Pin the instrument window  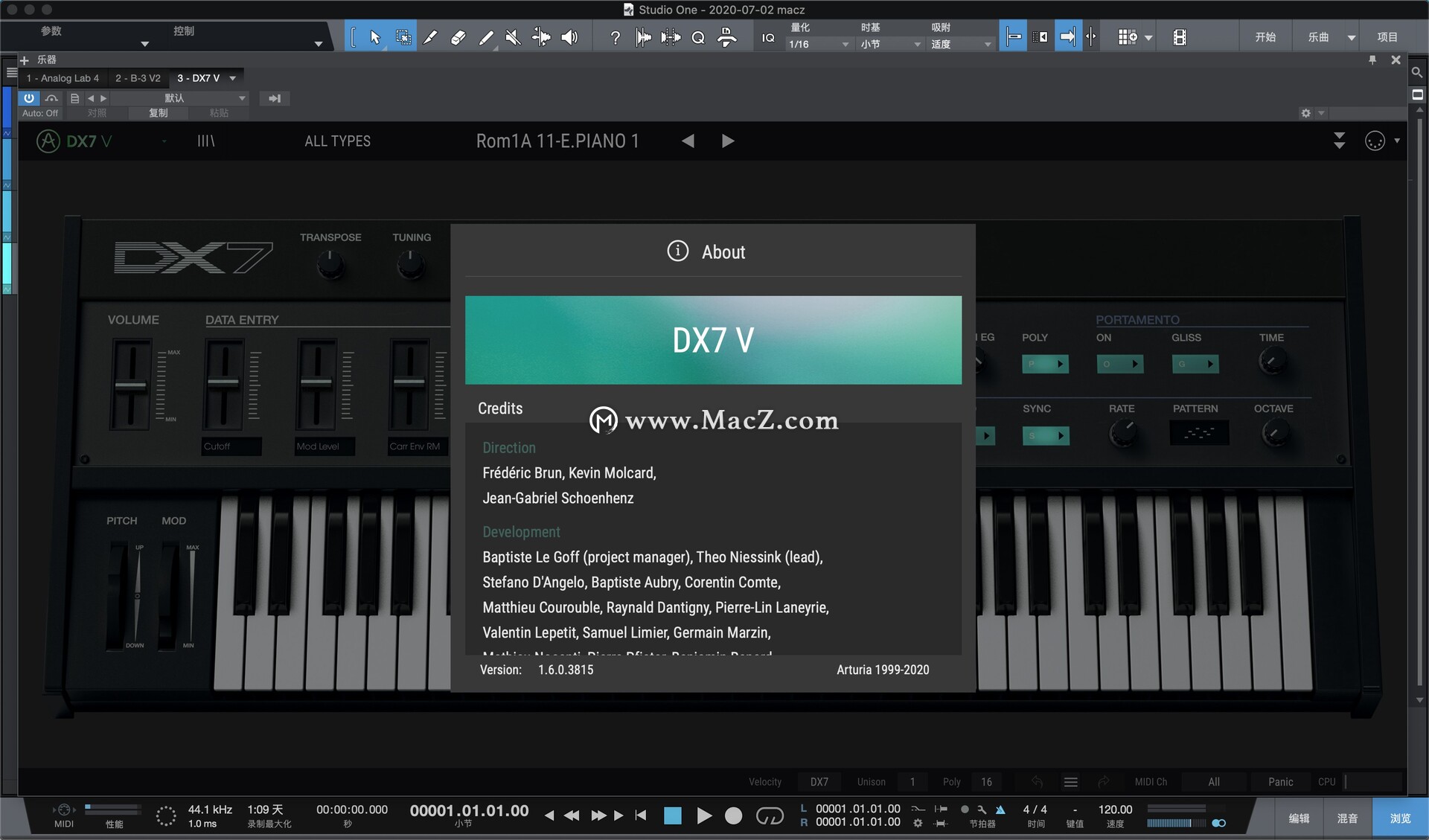pyautogui.click(x=1372, y=60)
